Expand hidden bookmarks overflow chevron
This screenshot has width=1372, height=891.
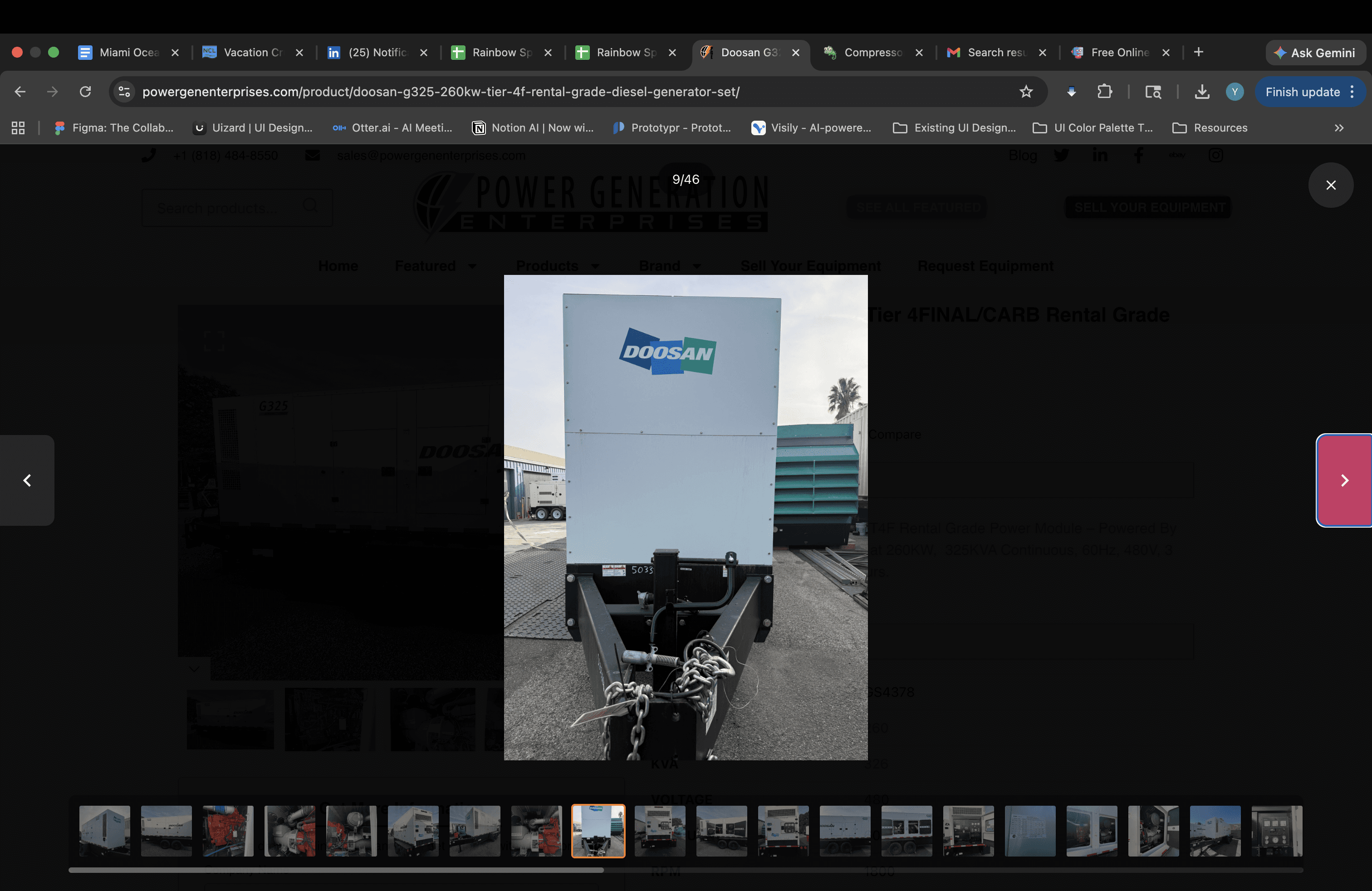(1338, 128)
